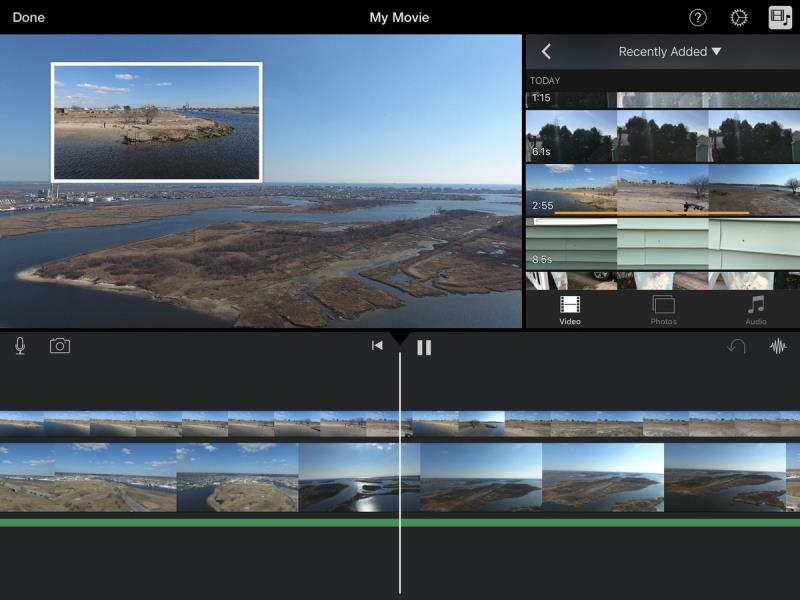Viewport: 800px width, 600px height.
Task: Tap the partially visible clip below 8.5s
Action: pos(663,281)
